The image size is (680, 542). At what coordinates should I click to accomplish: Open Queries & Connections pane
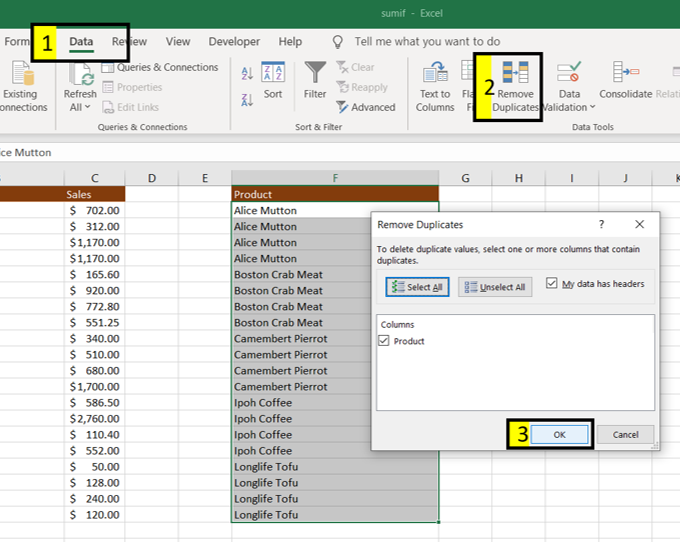[x=159, y=67]
